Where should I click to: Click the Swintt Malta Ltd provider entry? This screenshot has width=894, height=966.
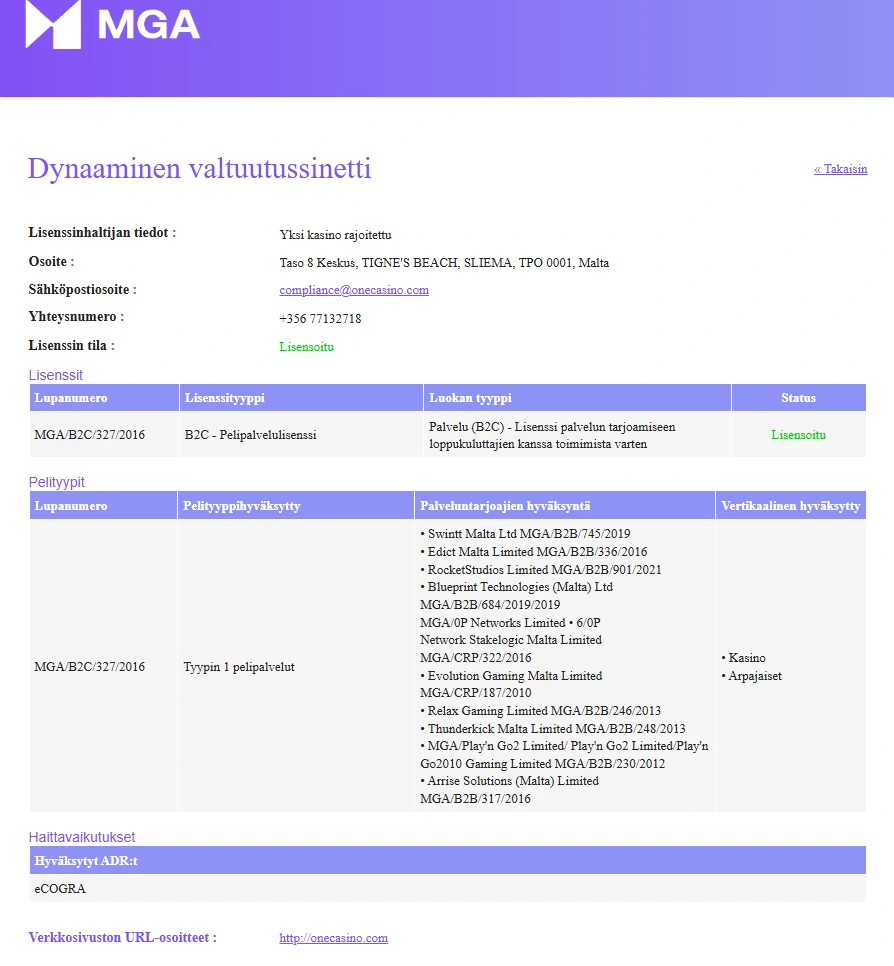tap(526, 534)
